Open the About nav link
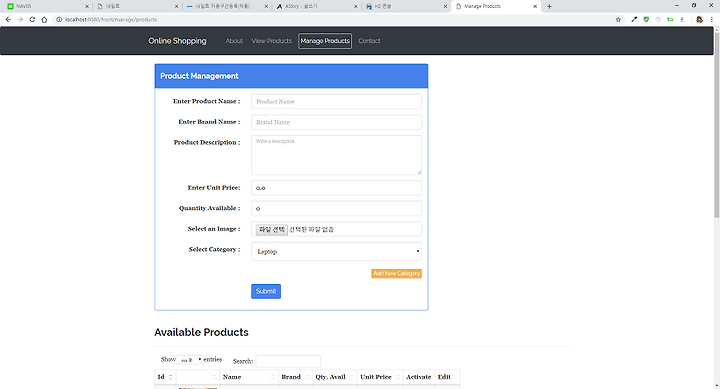This screenshot has width=720, height=389. pos(234,41)
